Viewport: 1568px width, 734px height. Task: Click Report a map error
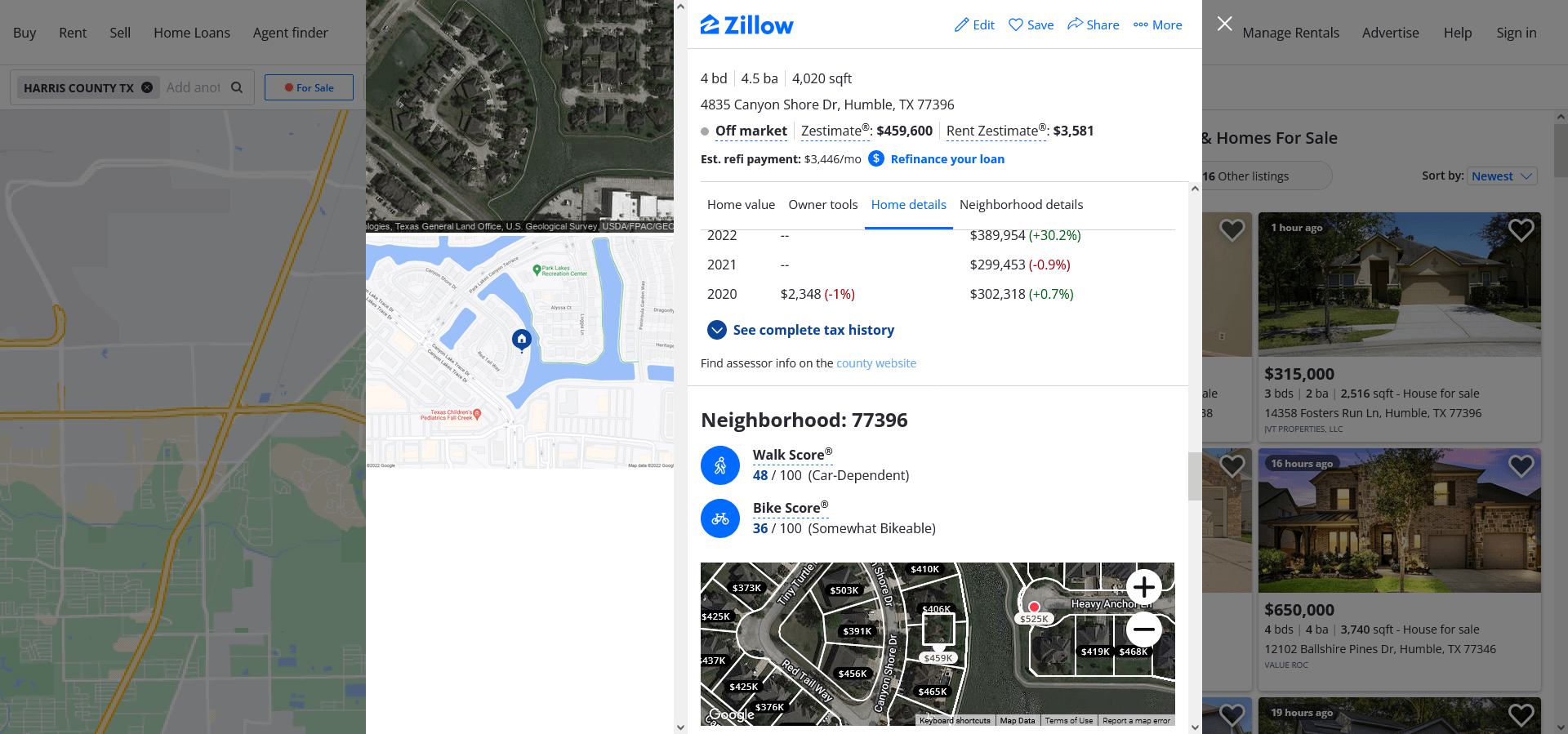tap(1137, 721)
